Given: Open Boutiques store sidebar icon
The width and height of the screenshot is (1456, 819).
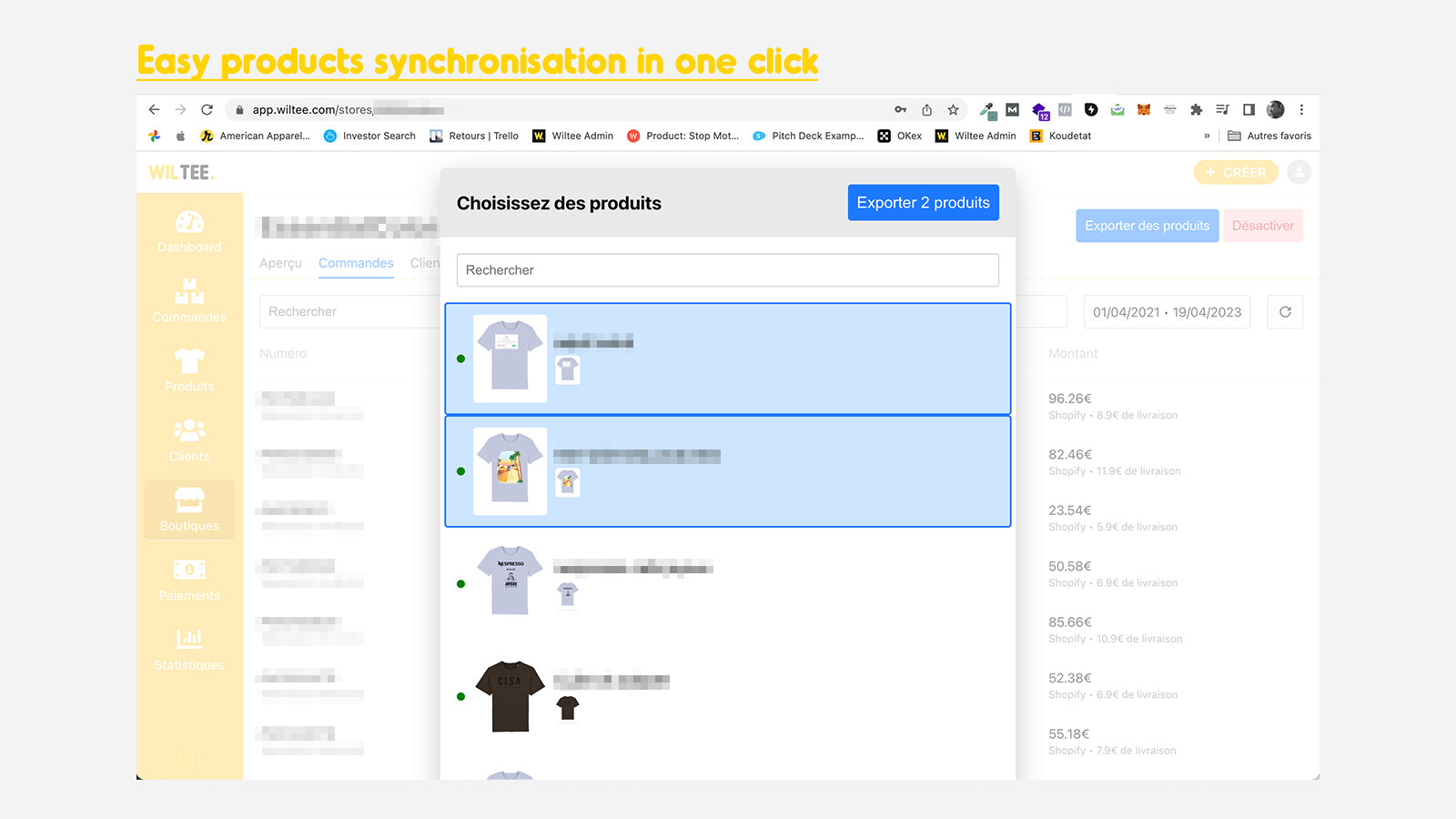Looking at the screenshot, I should (189, 500).
